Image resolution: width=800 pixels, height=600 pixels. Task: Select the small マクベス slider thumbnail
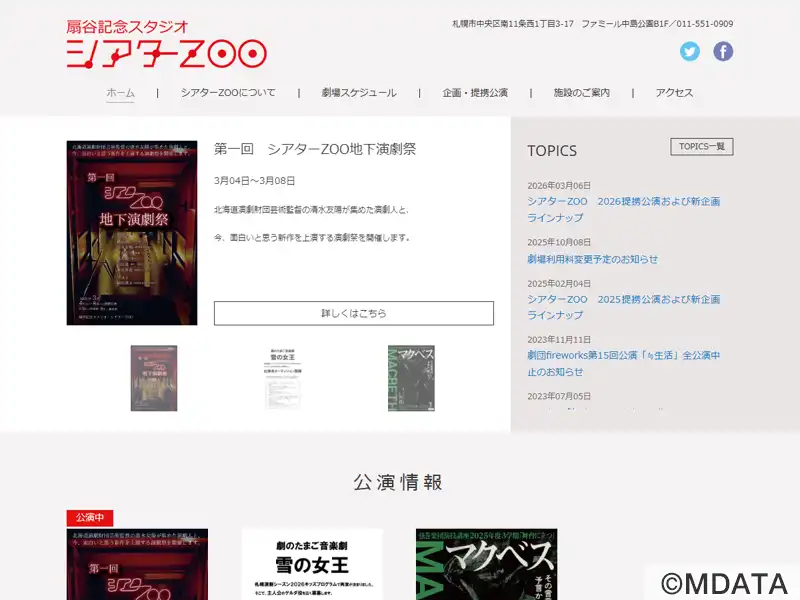click(411, 378)
